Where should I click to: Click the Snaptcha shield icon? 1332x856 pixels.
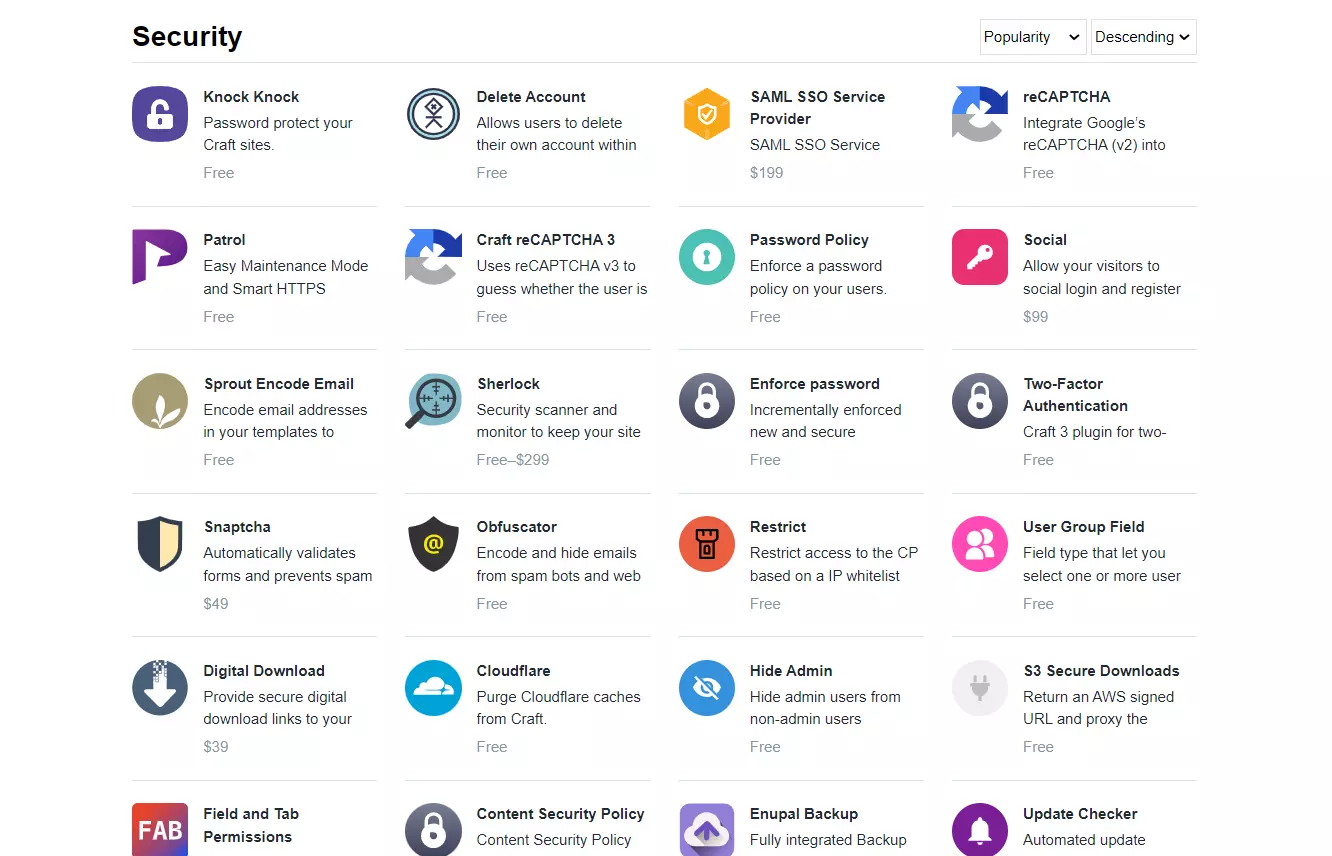coord(160,544)
